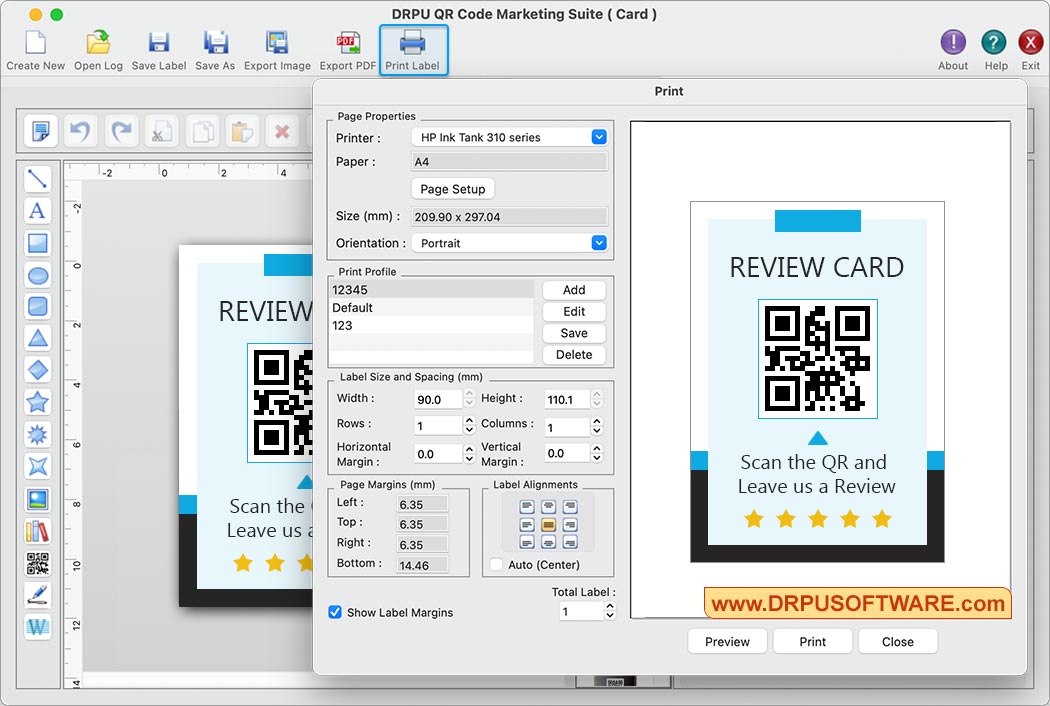Select the center label alignment option
Screen dimensions: 1050x706
[548, 525]
